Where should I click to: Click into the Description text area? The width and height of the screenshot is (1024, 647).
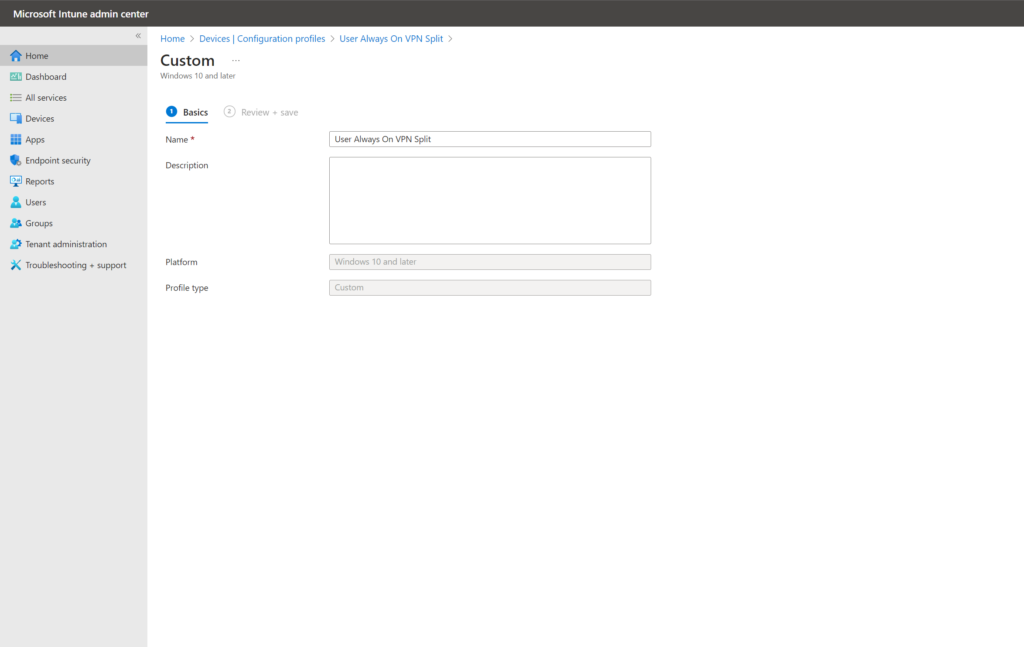point(490,200)
